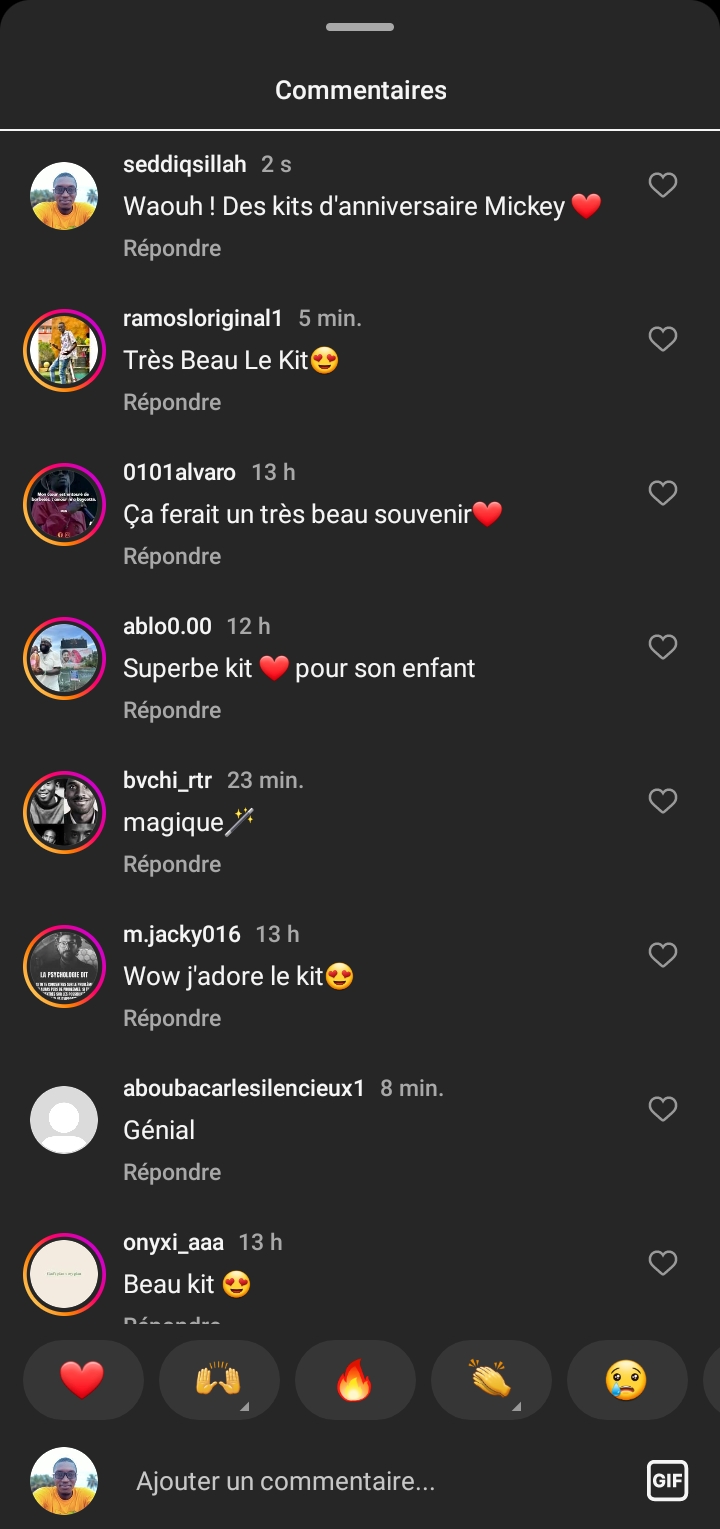
Task: Open username m.jacky016's profile
Action: 182,934
